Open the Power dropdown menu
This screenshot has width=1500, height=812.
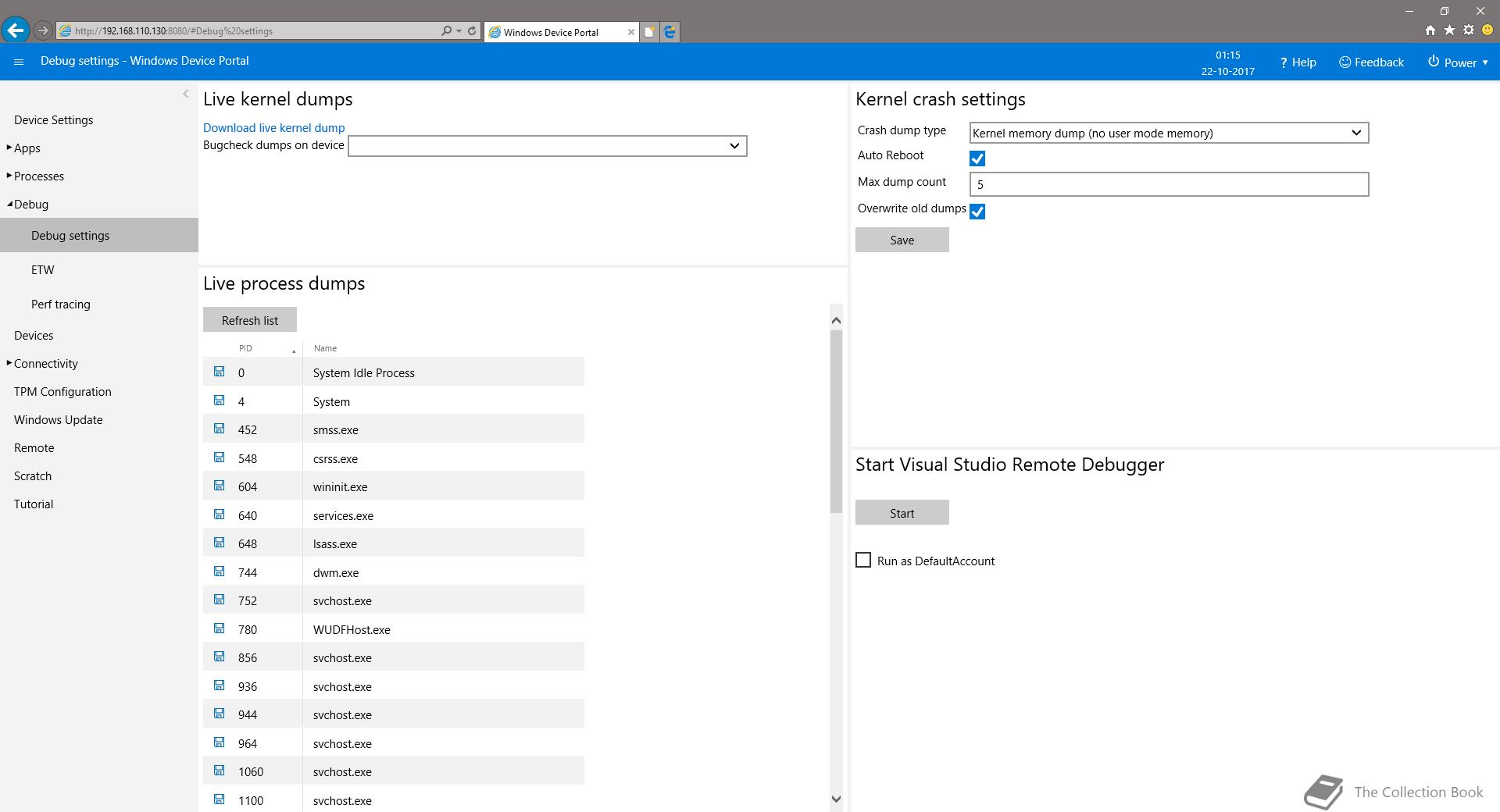[1458, 62]
